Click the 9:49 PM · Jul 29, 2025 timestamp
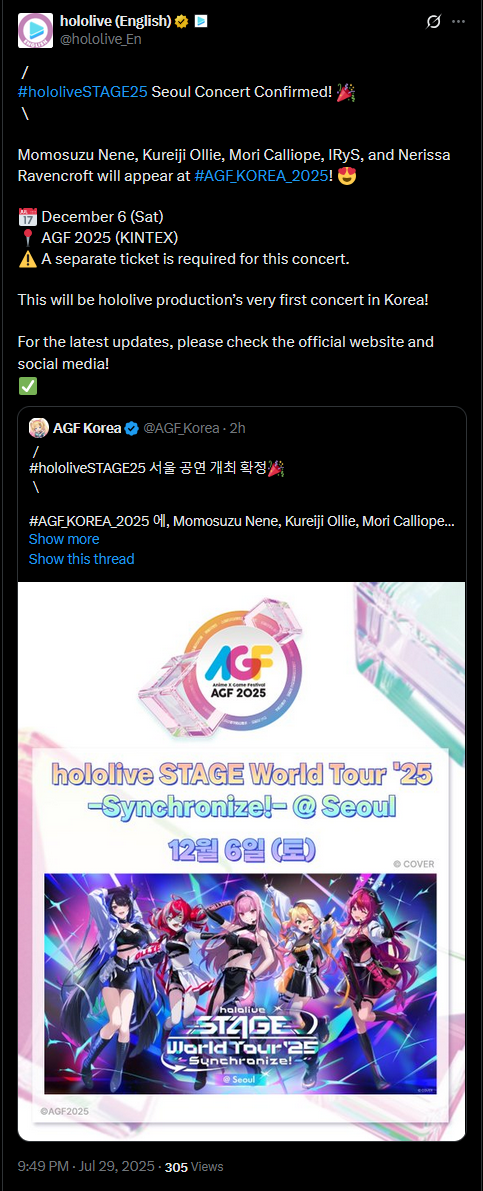 (86, 1166)
